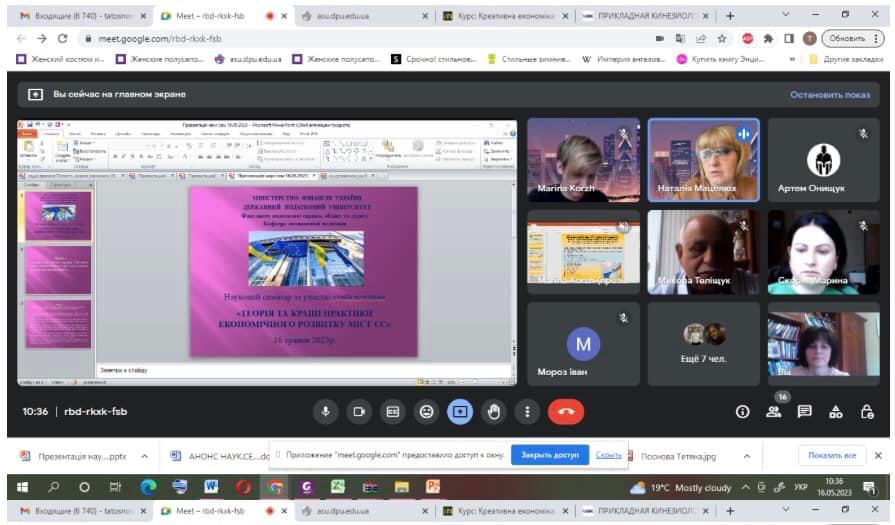Bookmark this page with star icon
The image size is (895, 525).
[722, 38]
